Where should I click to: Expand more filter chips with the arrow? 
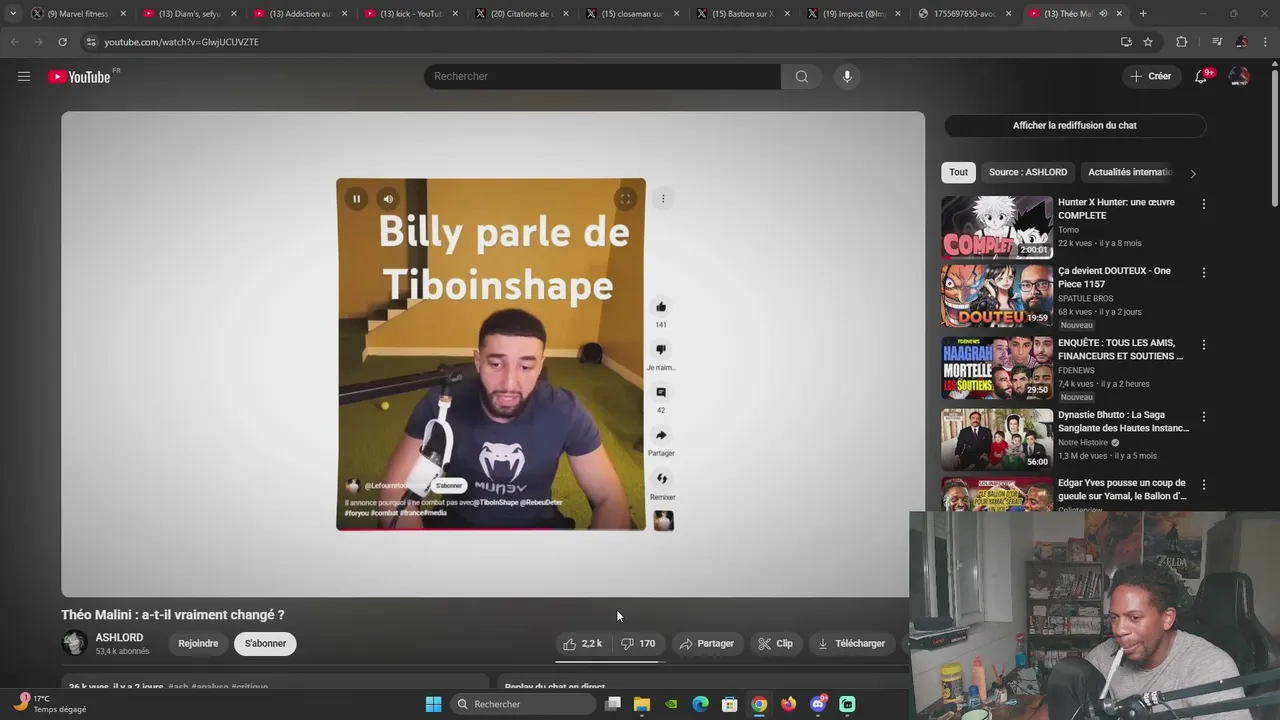(1192, 173)
